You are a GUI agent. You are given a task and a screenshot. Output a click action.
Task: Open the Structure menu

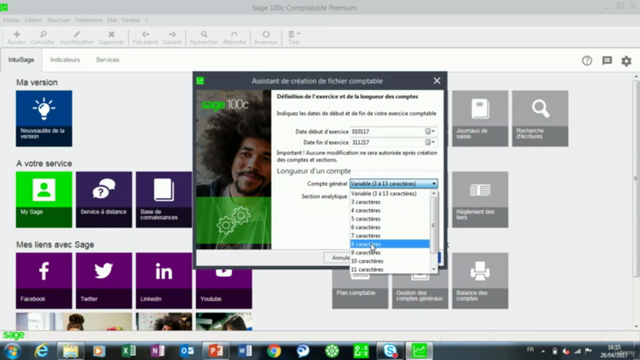[x=58, y=20]
